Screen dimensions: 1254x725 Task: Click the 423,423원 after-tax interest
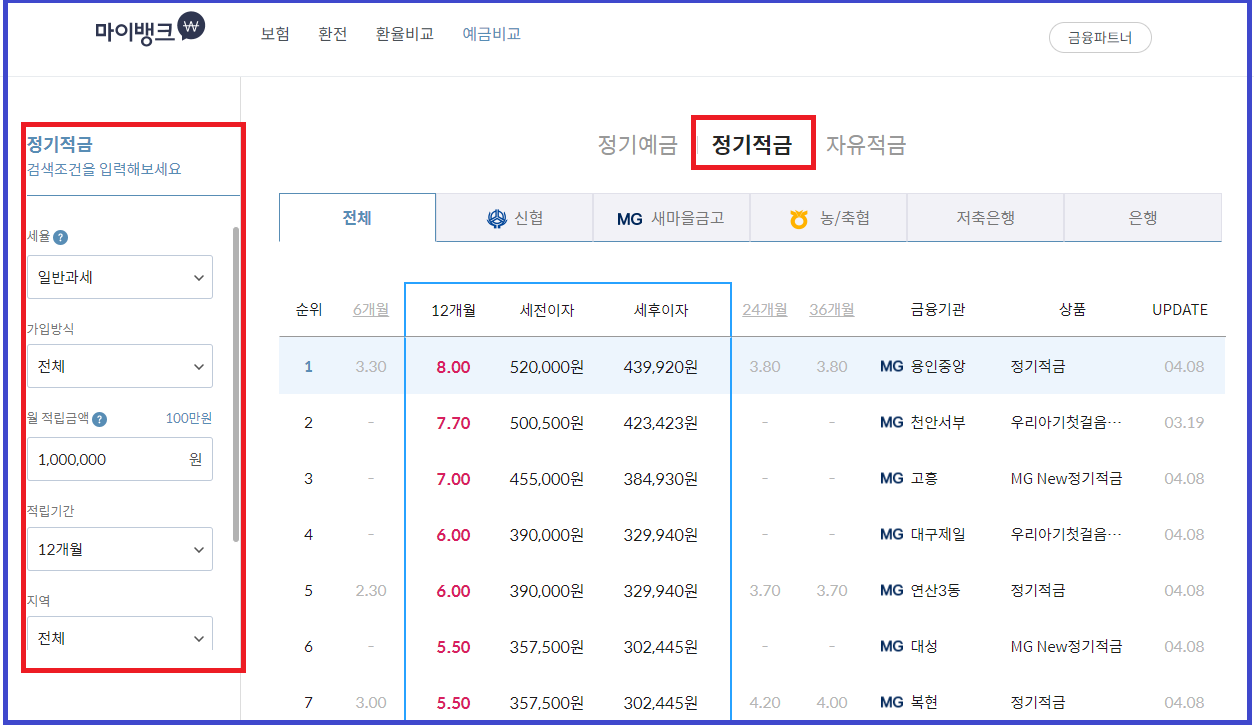(660, 423)
